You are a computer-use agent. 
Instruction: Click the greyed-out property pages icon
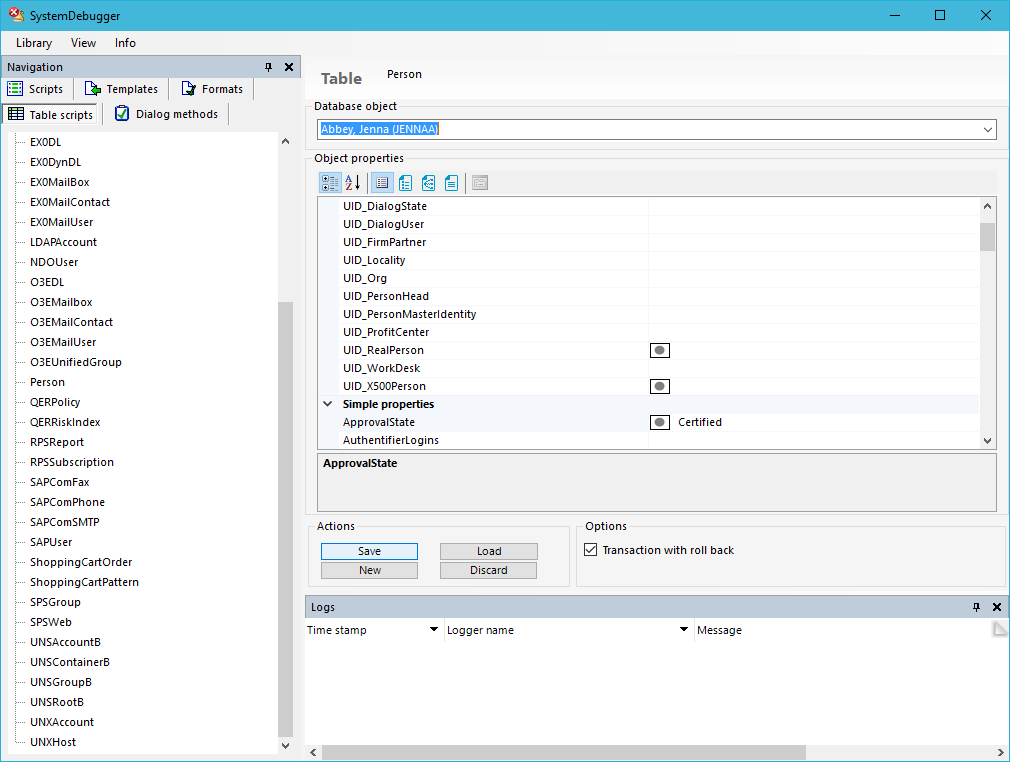pos(480,183)
